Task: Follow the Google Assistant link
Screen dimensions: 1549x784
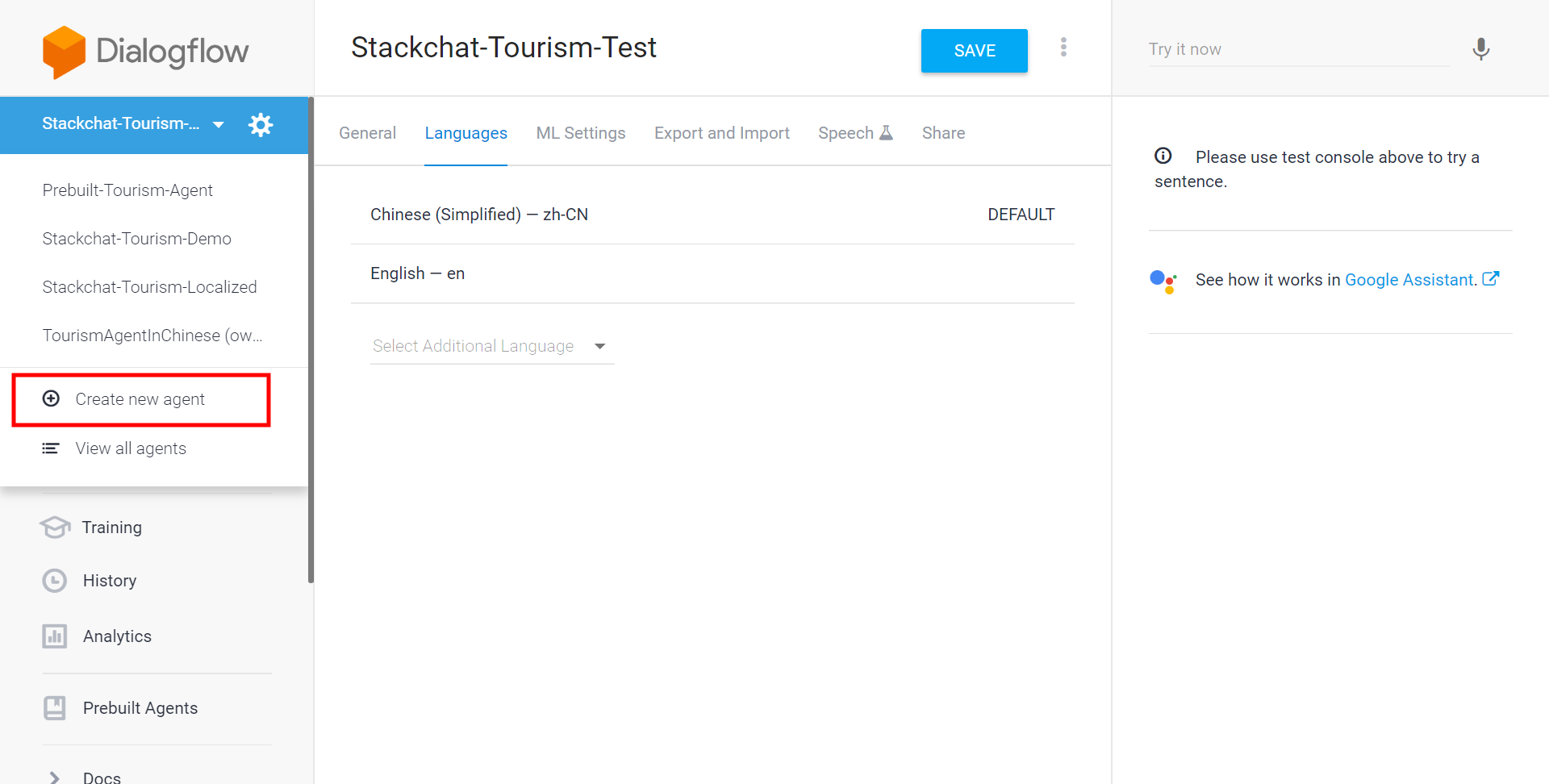Action: pyautogui.click(x=1410, y=280)
